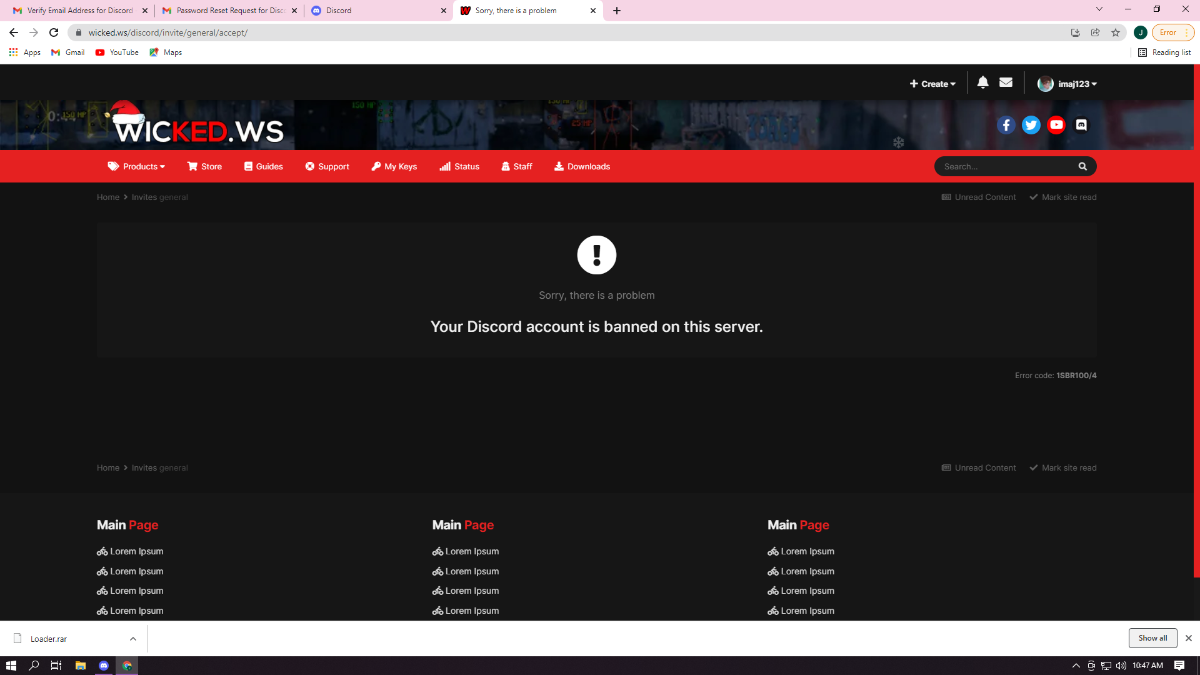Viewport: 1200px width, 675px height.
Task: Open the Gmail bookmark
Action: point(68,52)
